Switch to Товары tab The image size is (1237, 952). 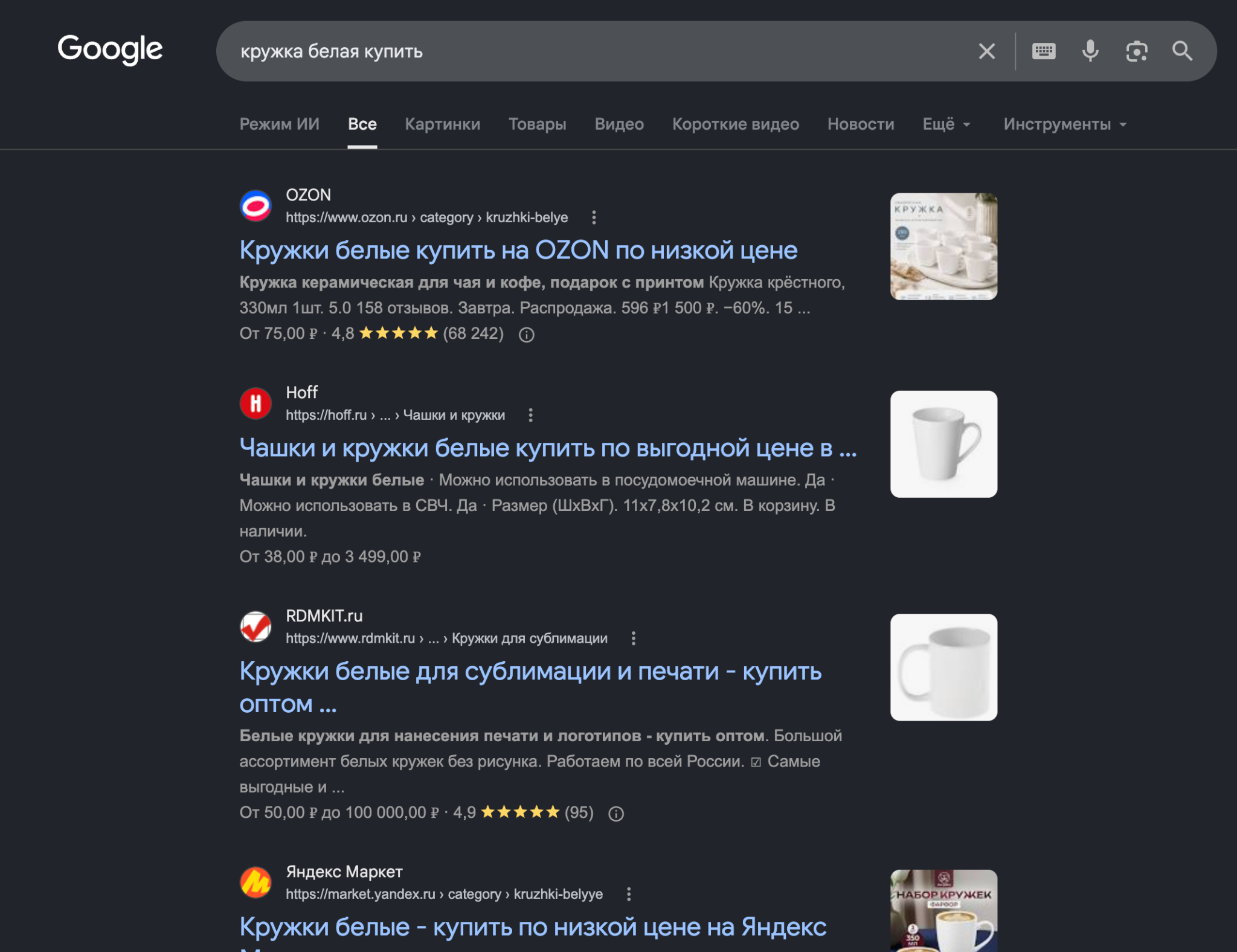pos(538,124)
